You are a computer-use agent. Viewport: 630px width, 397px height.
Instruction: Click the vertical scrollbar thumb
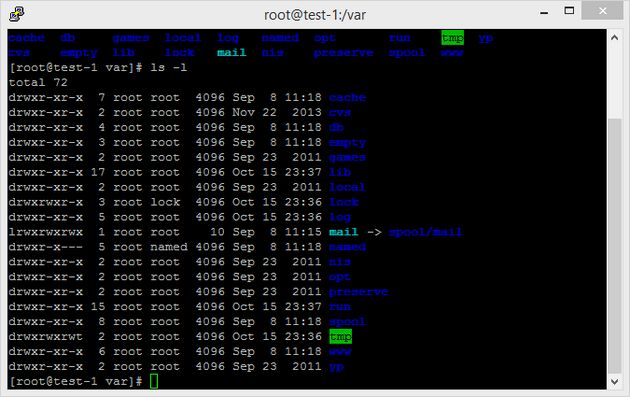(x=615, y=245)
